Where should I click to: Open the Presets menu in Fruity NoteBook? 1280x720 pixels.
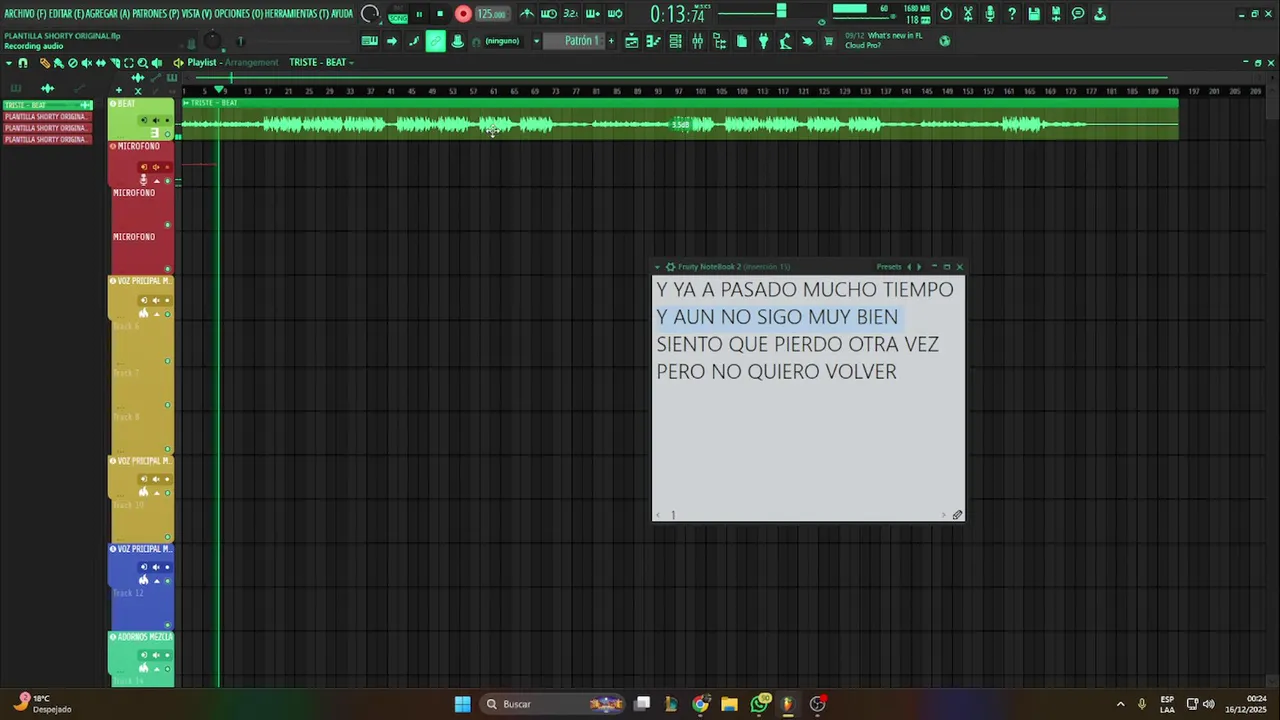click(889, 267)
